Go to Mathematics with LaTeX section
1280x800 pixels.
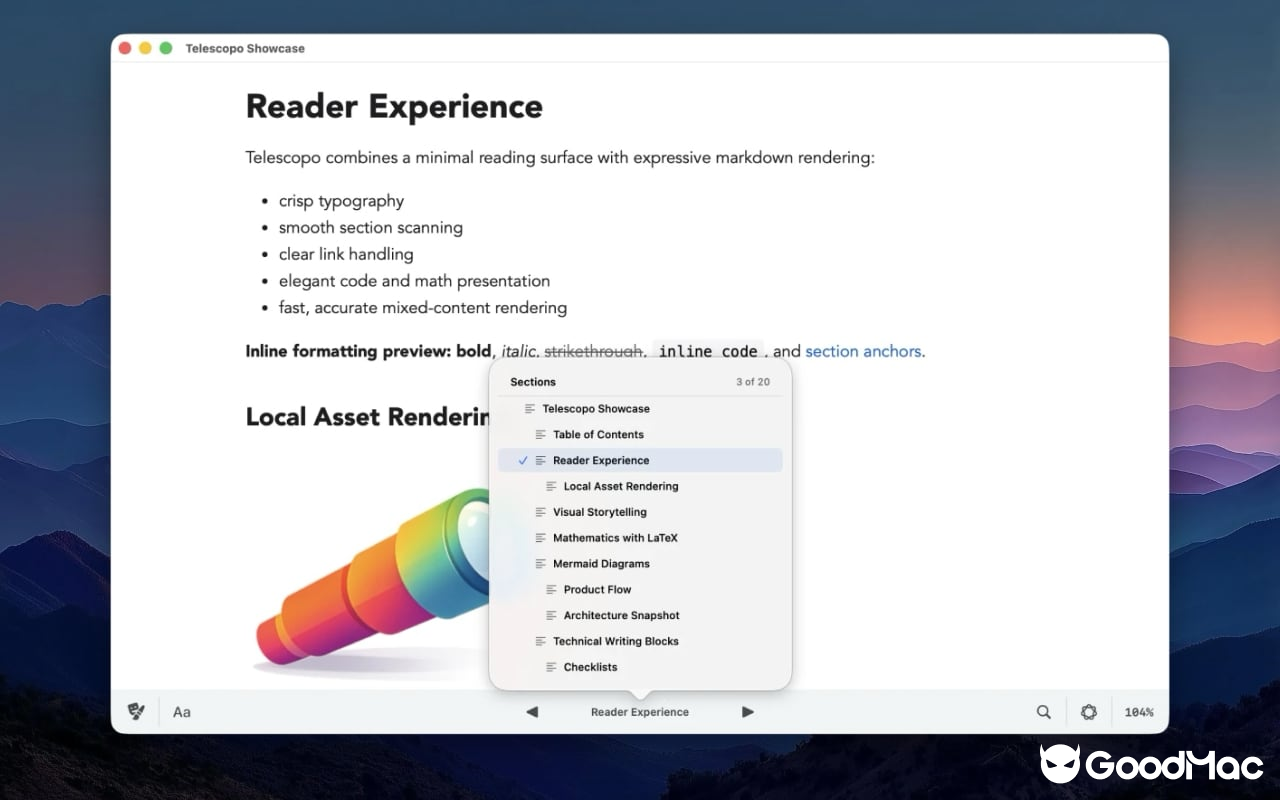pos(615,538)
